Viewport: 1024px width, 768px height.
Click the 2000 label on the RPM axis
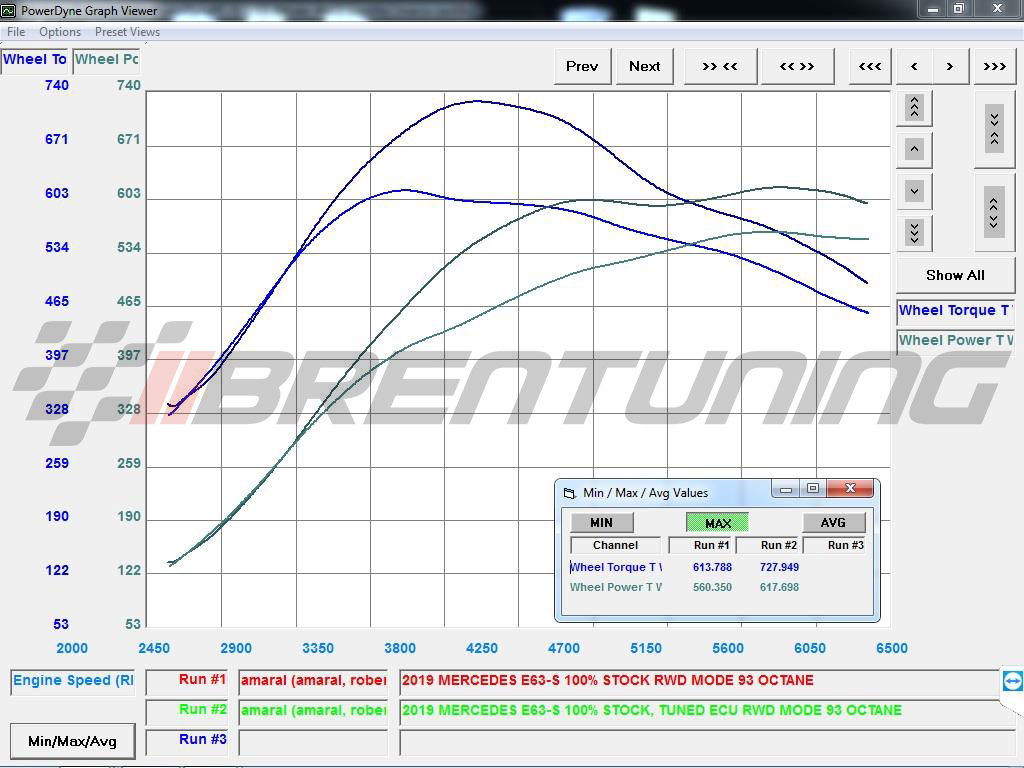point(72,648)
